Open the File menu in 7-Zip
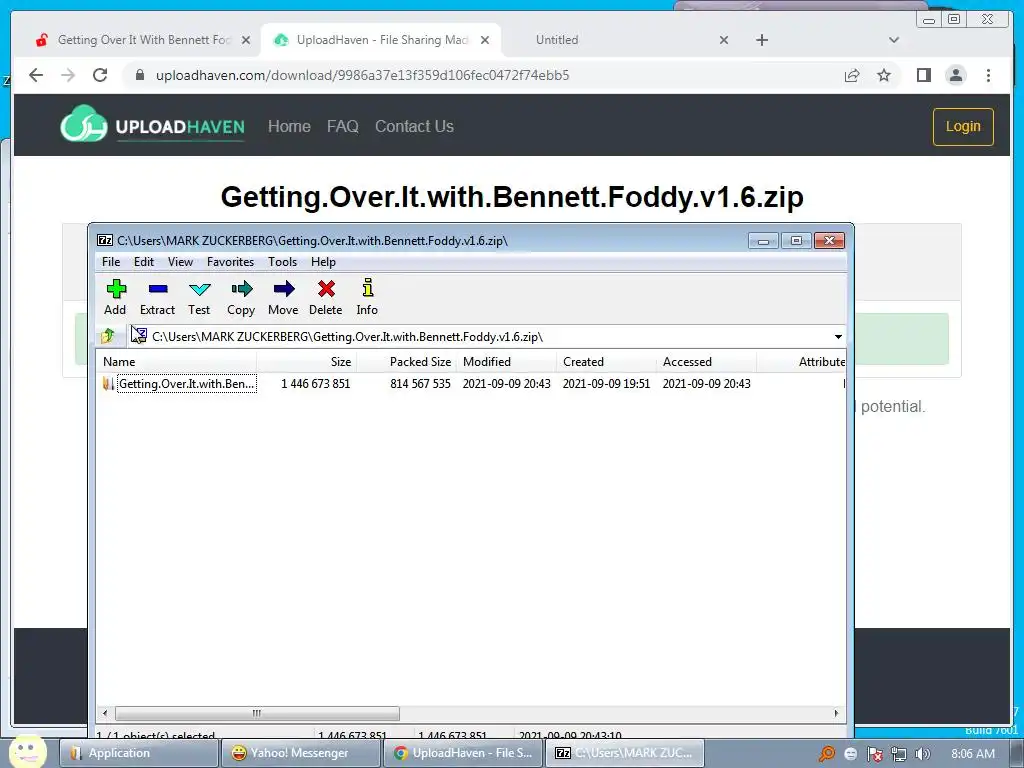 click(111, 262)
